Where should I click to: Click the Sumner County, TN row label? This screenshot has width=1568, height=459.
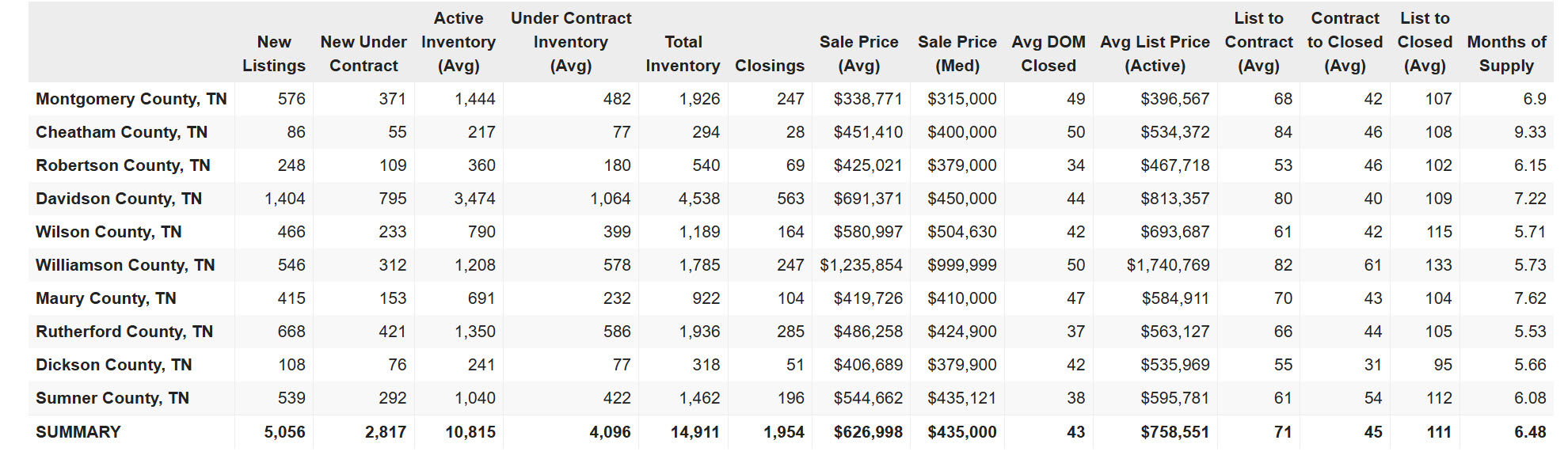[x=112, y=398]
